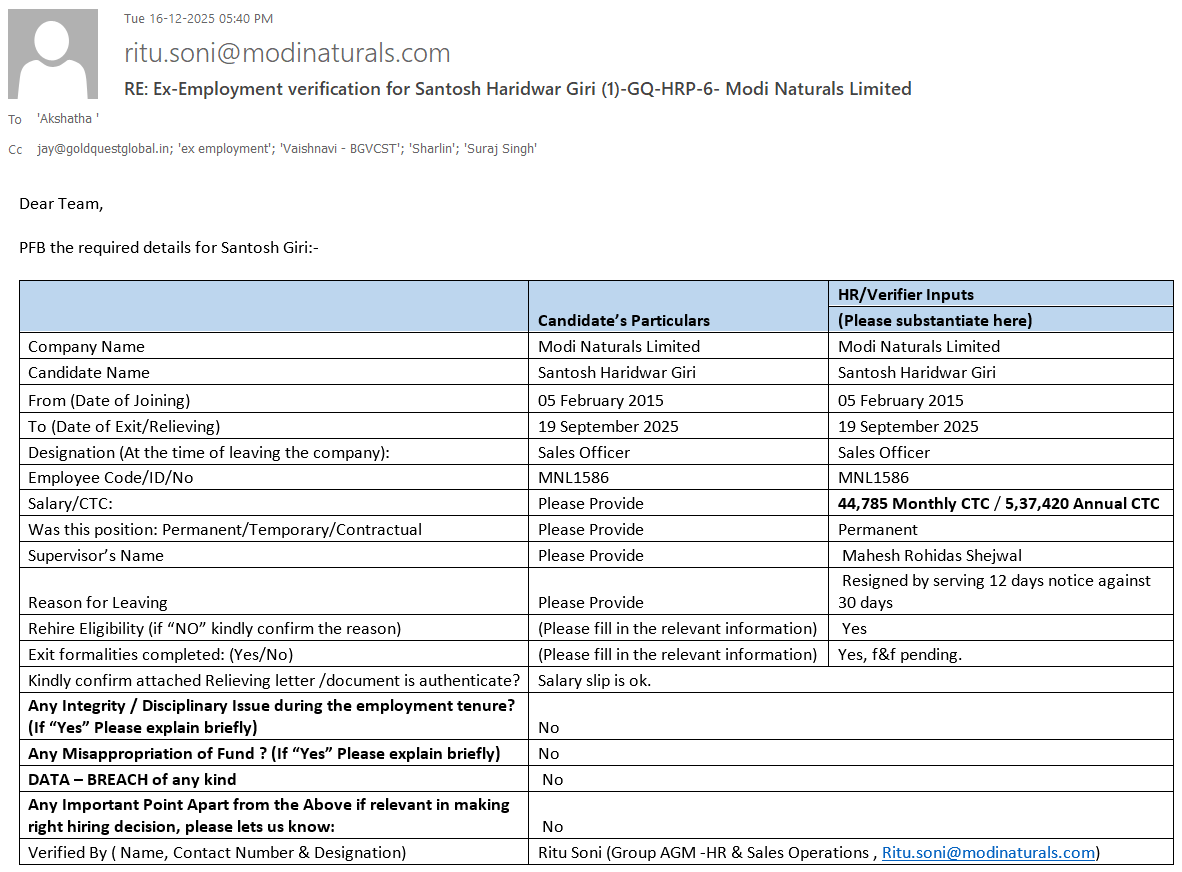Image resolution: width=1182 pixels, height=872 pixels.
Task: Select recipient 'Akshatha' in the To field
Action: pyautogui.click(x=68, y=119)
